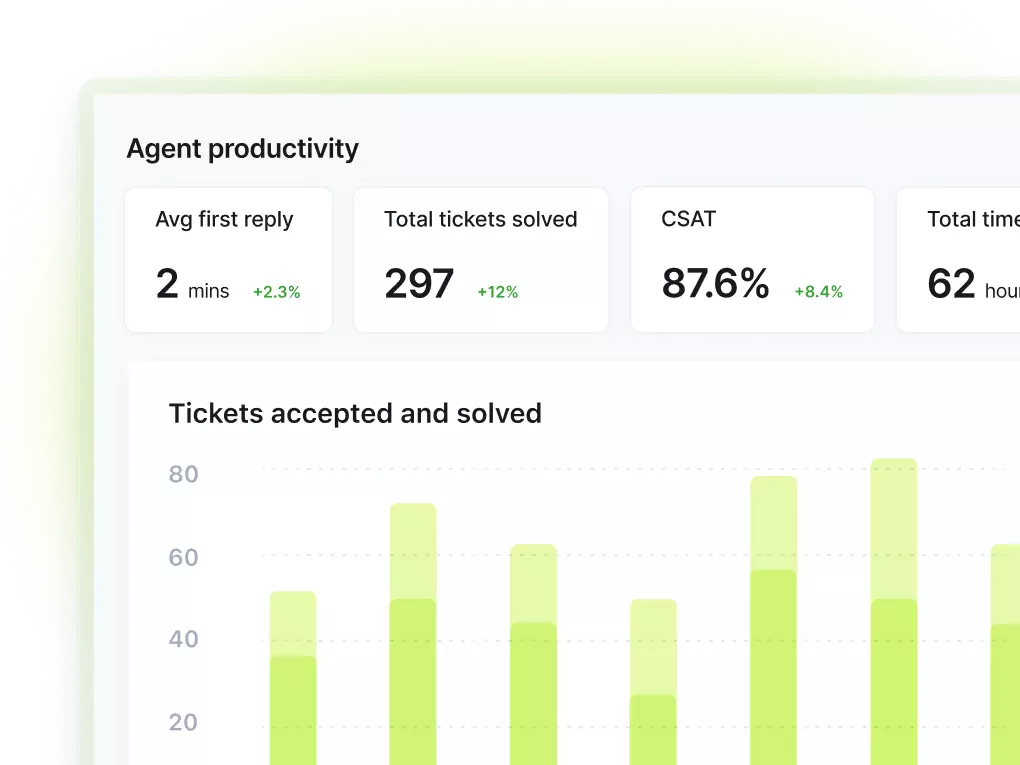Select the 80 label on the y-axis
The height and width of the screenshot is (765, 1020).
(x=183, y=474)
